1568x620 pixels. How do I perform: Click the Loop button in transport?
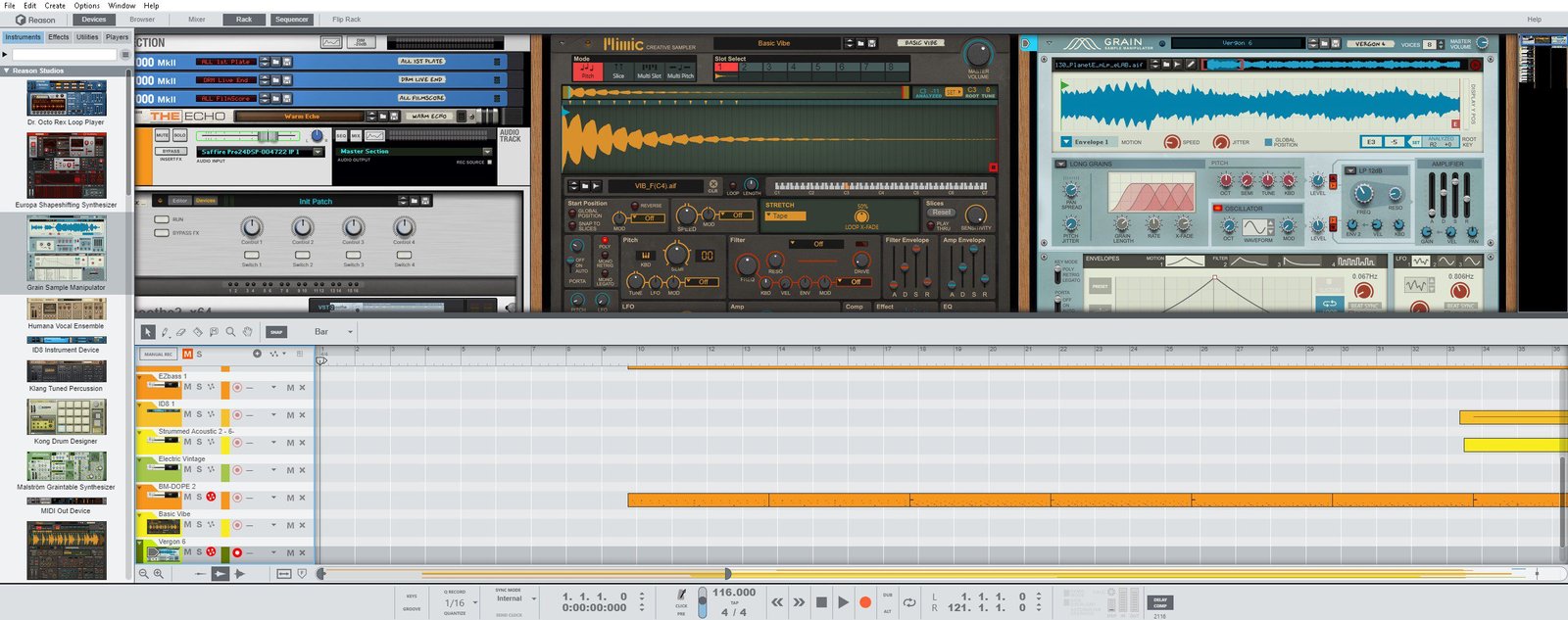(909, 602)
